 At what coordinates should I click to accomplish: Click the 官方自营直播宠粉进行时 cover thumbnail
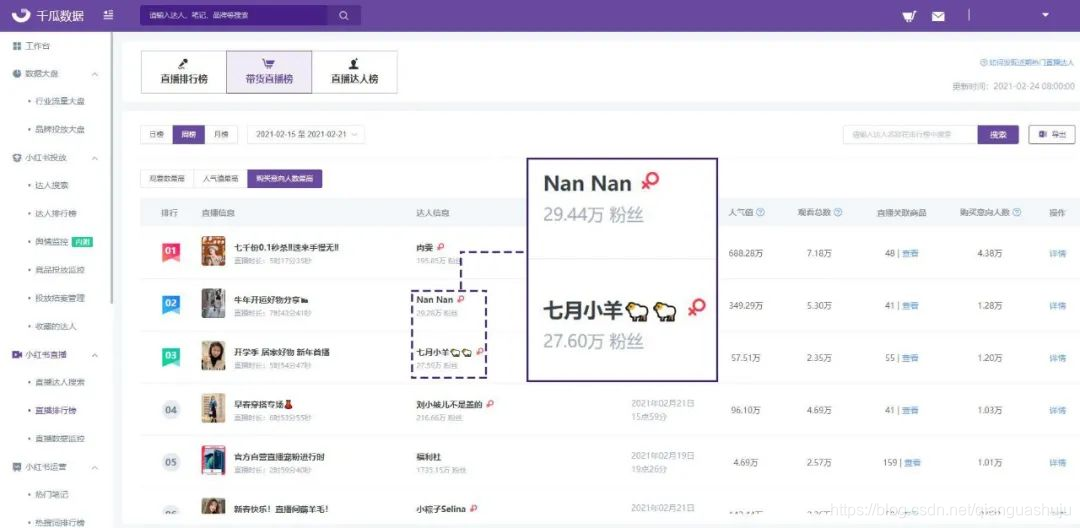coord(214,461)
